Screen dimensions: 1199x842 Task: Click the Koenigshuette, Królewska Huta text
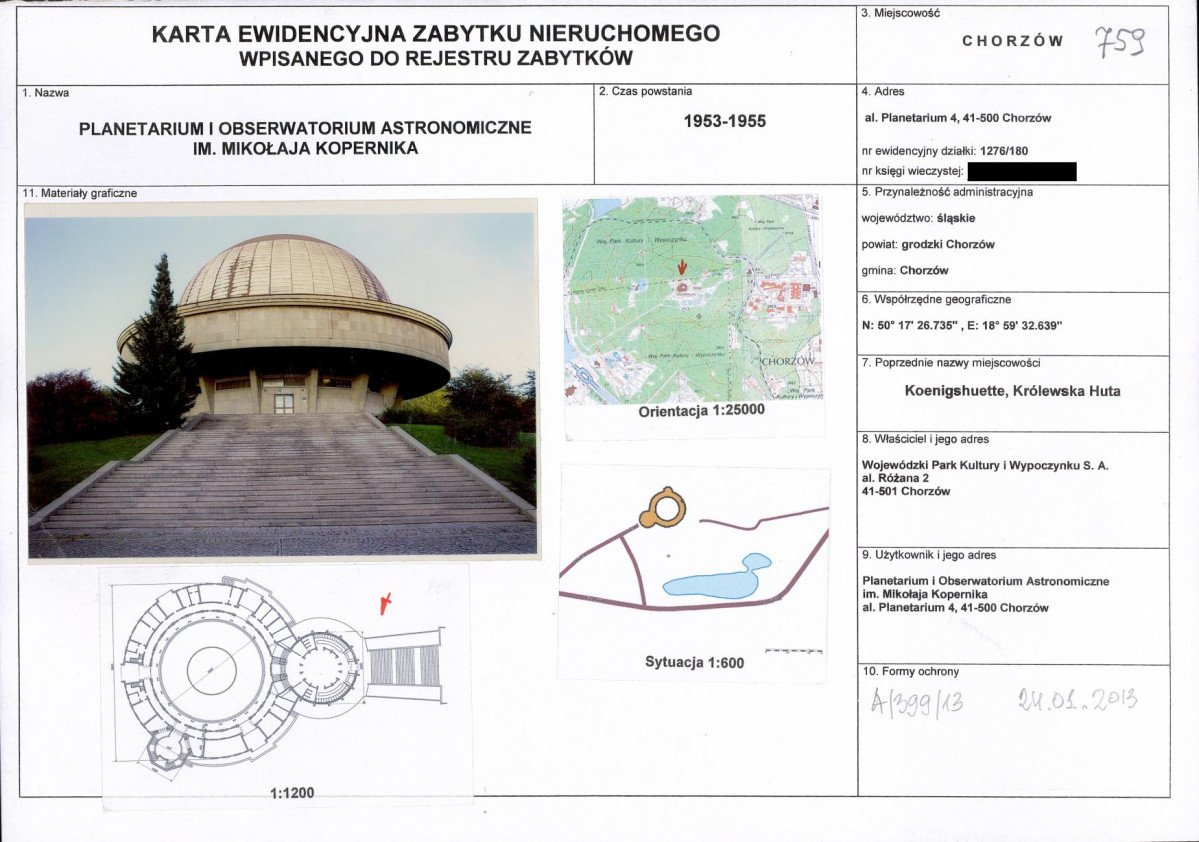(x=1012, y=391)
